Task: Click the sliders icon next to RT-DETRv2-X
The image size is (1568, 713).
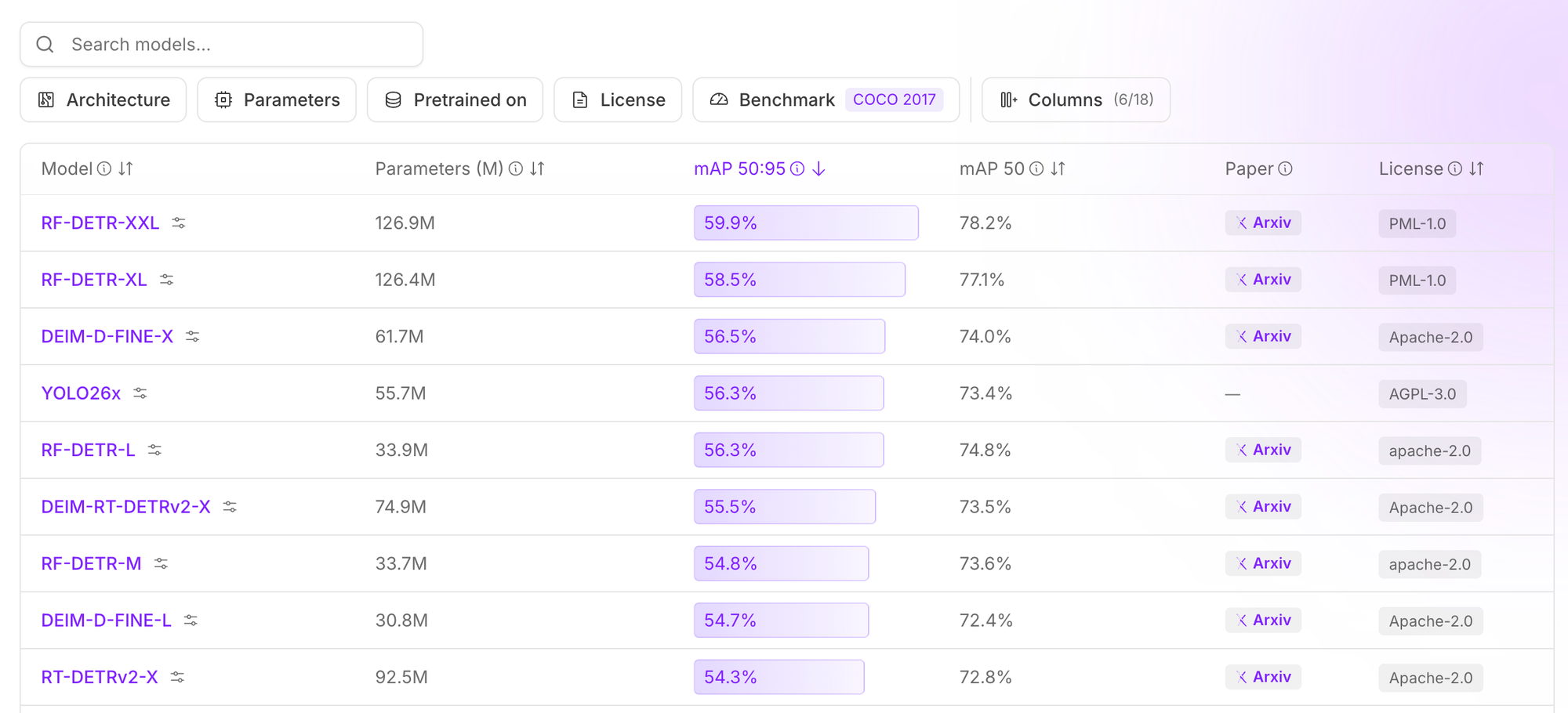Action: pyautogui.click(x=178, y=677)
